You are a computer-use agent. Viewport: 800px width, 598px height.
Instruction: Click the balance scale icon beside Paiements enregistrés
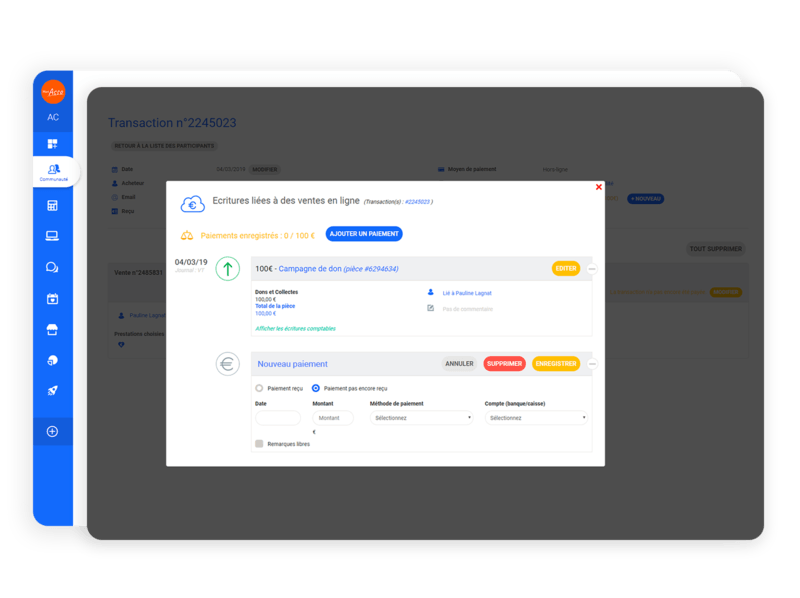187,236
